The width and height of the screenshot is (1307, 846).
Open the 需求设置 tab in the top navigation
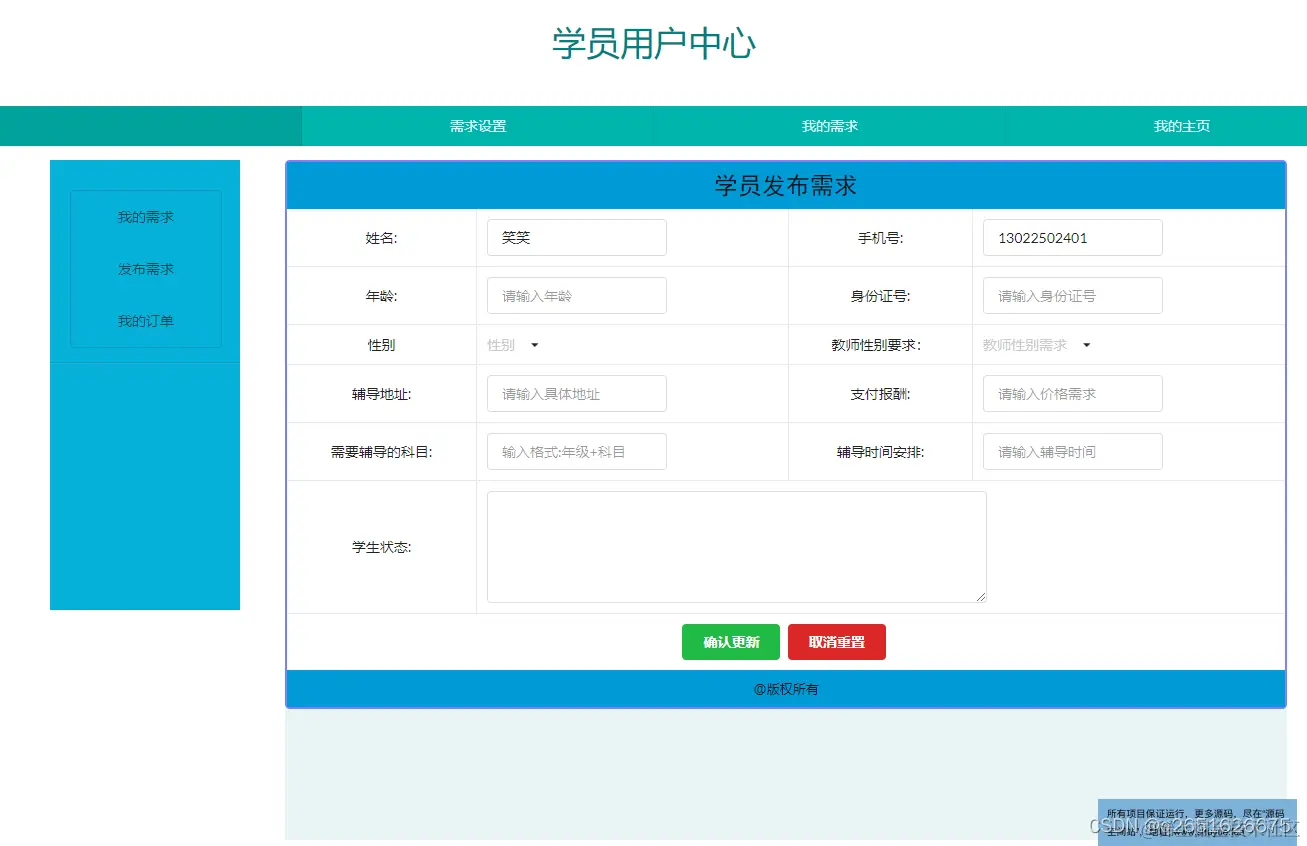[477, 126]
